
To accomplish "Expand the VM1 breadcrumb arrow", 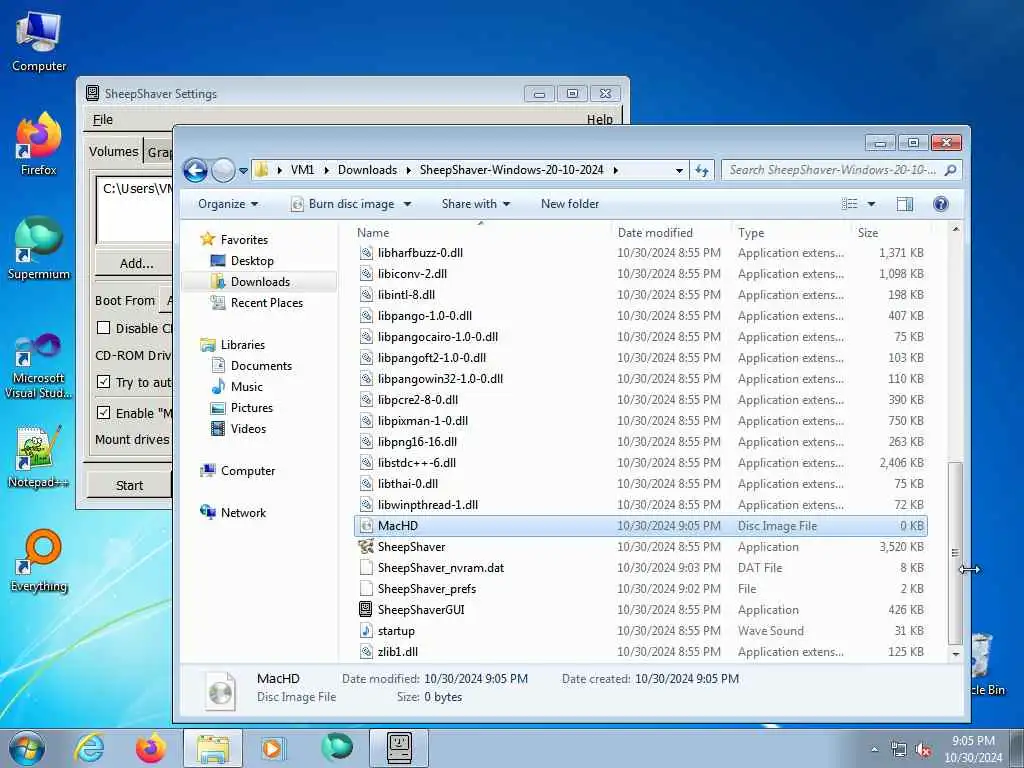I will coord(326,170).
